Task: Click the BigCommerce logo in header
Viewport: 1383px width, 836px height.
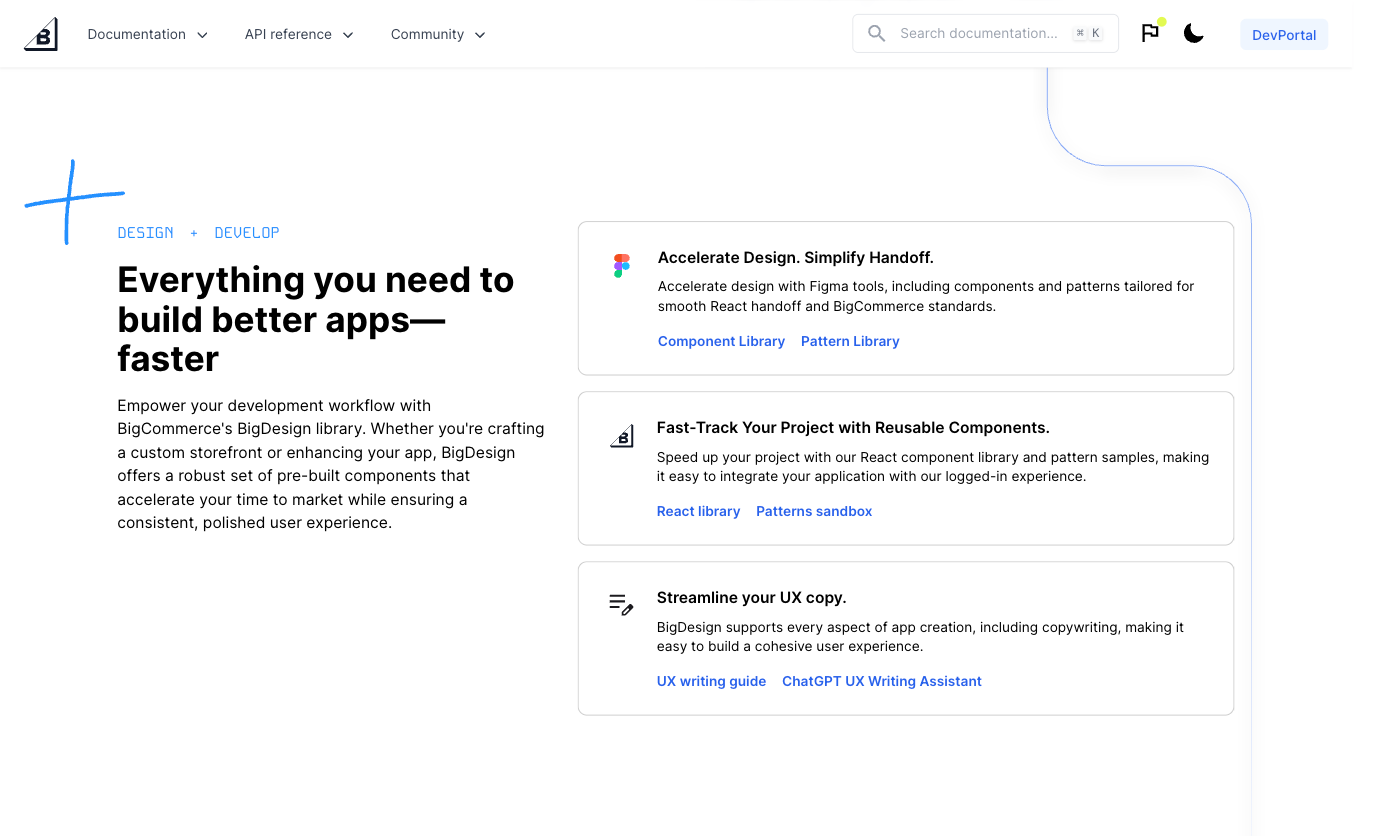Action: pos(41,34)
